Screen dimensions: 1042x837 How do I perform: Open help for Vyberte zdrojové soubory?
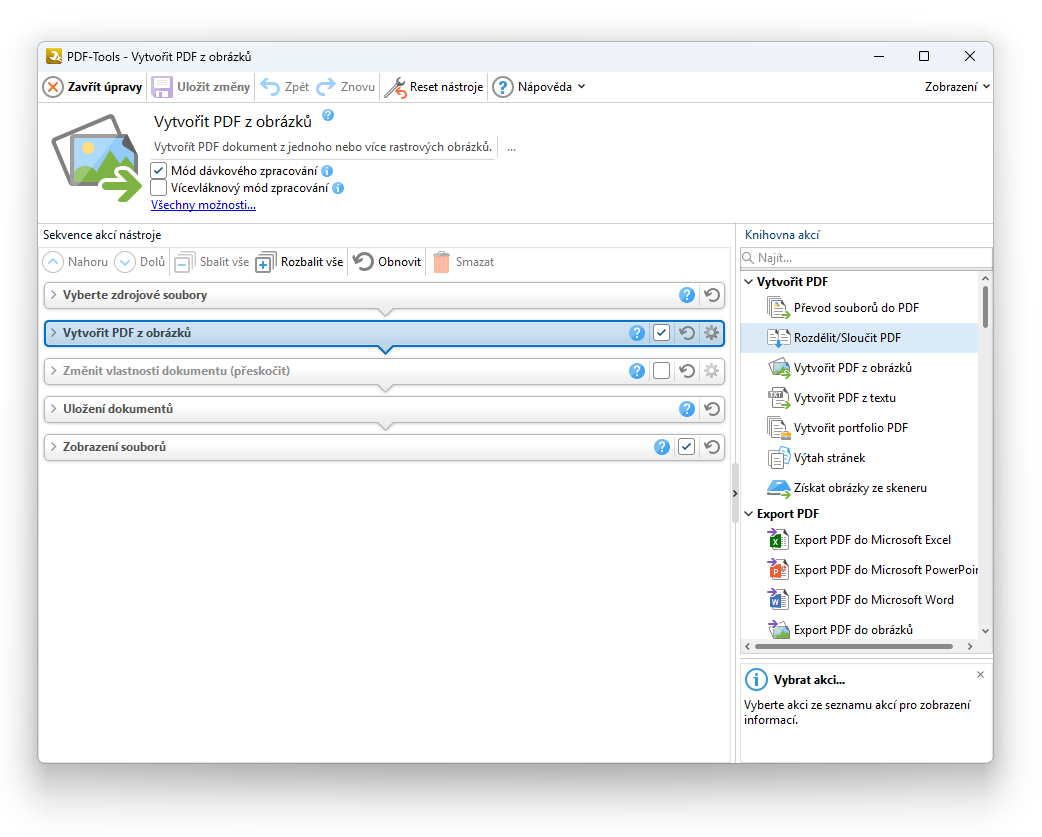687,296
